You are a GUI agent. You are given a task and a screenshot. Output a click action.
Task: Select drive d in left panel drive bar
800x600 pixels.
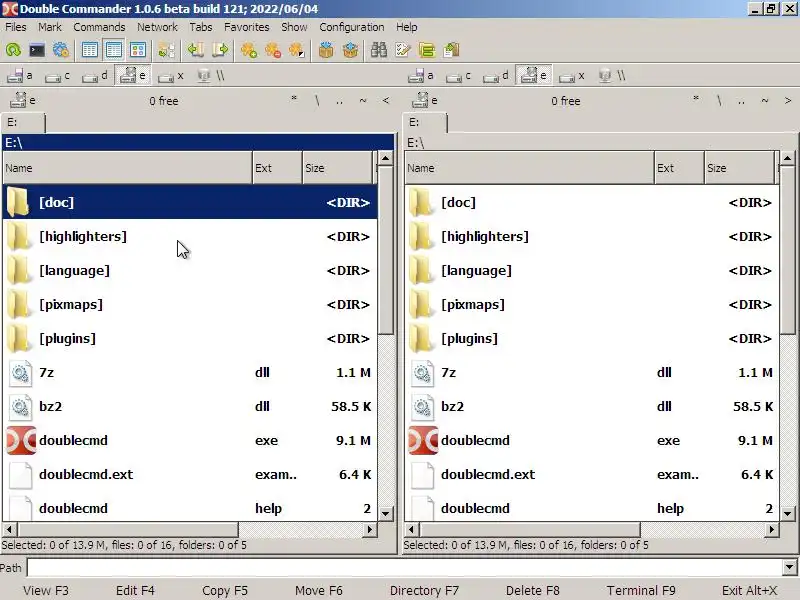point(94,76)
